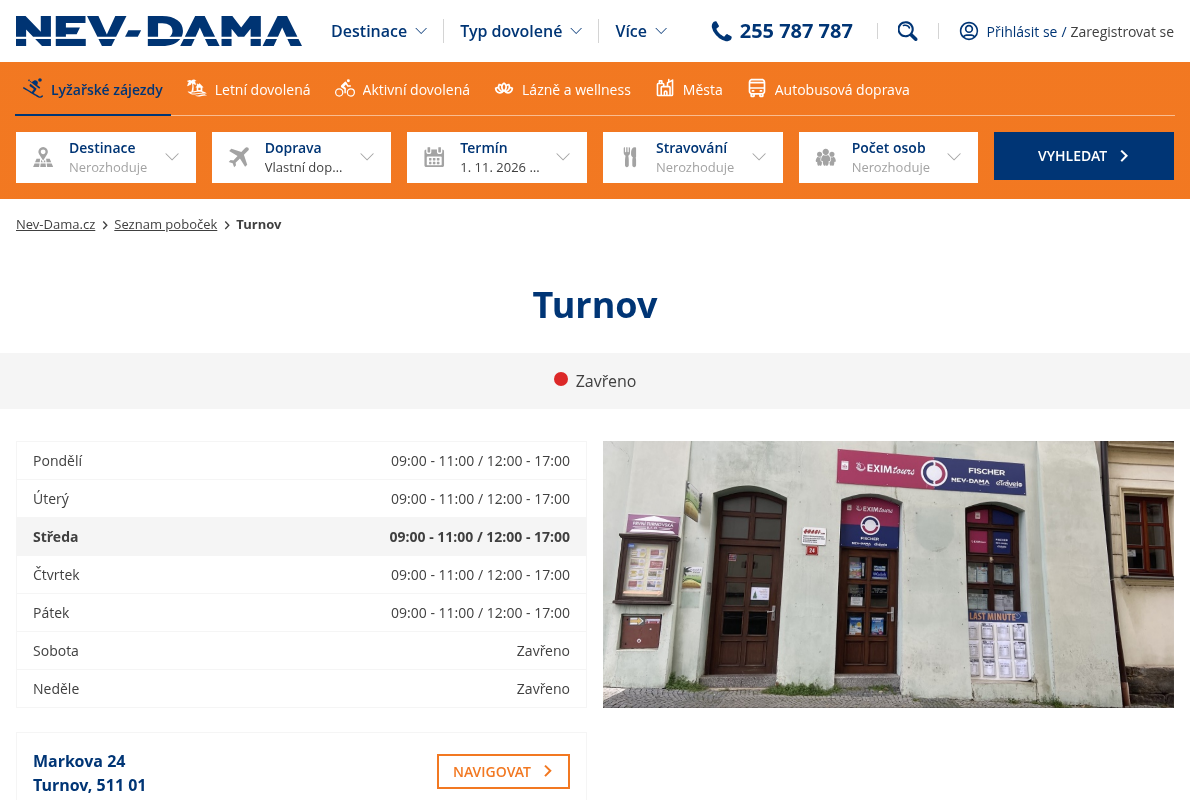The height and width of the screenshot is (800, 1200).
Task: Expand the Destinace menu in top navigation
Action: pyautogui.click(x=379, y=31)
